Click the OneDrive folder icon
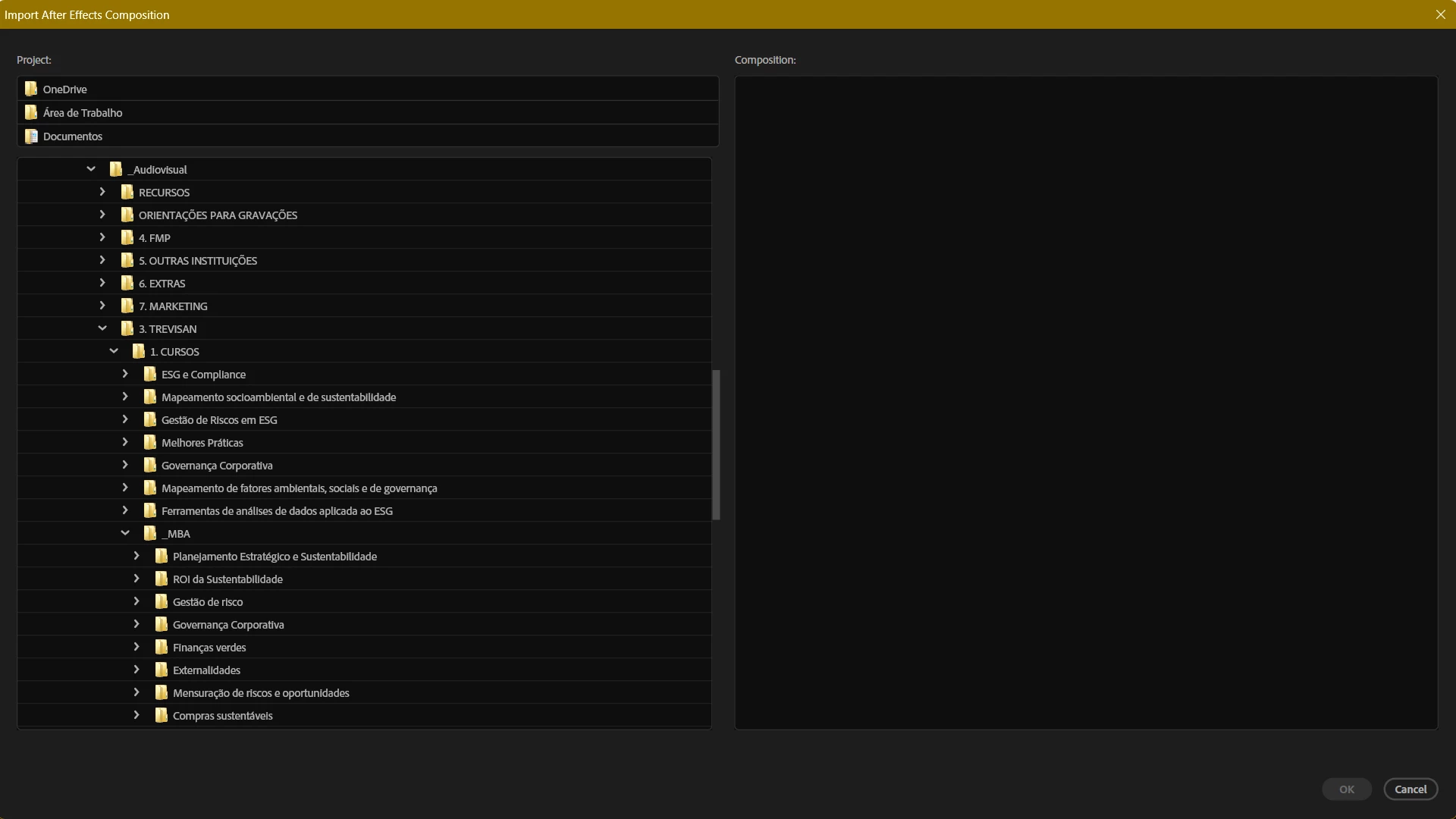Viewport: 1456px width, 819px height. point(31,89)
